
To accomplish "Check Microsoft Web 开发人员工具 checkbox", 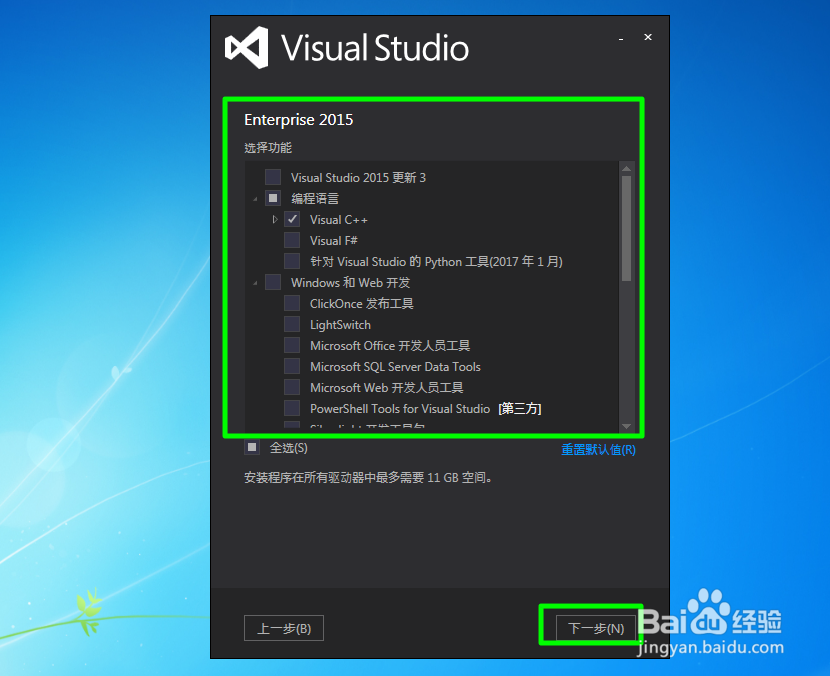I will click(292, 387).
